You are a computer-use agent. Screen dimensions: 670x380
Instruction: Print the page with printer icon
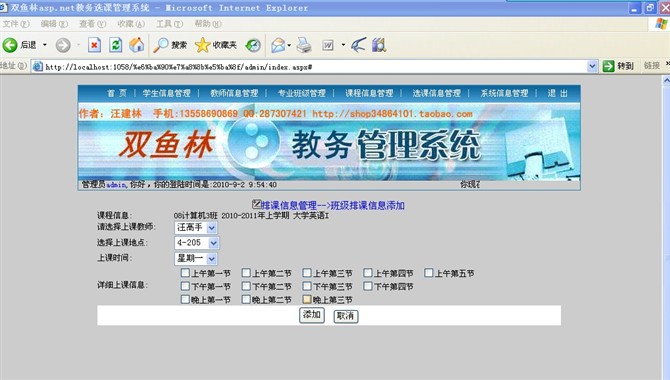pos(304,45)
